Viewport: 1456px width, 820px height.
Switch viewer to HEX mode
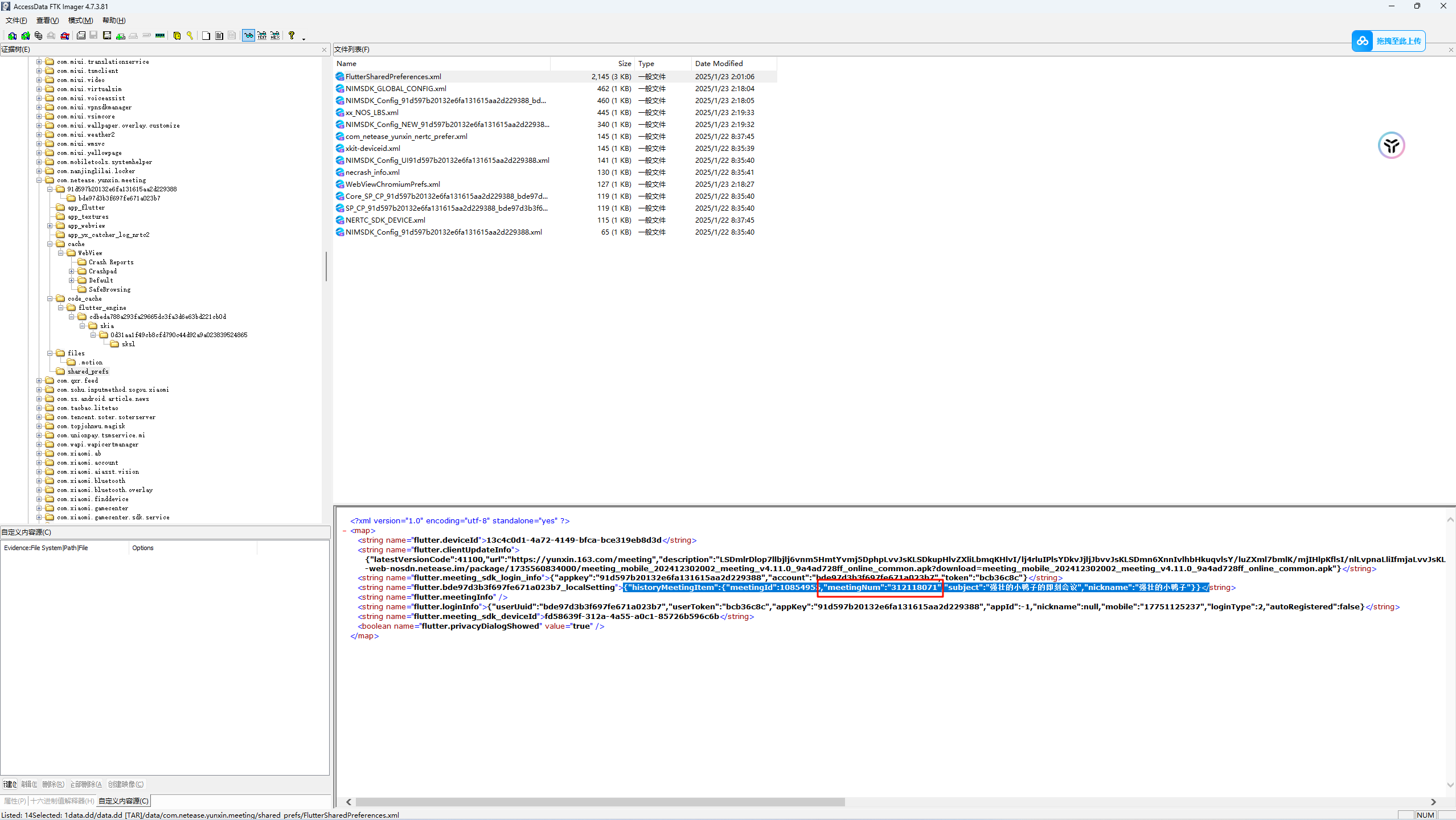pos(275,35)
